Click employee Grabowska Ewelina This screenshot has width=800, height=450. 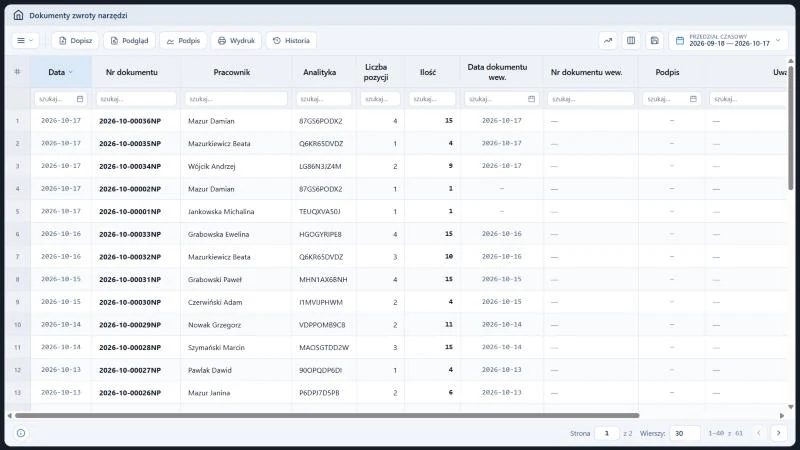(218, 234)
